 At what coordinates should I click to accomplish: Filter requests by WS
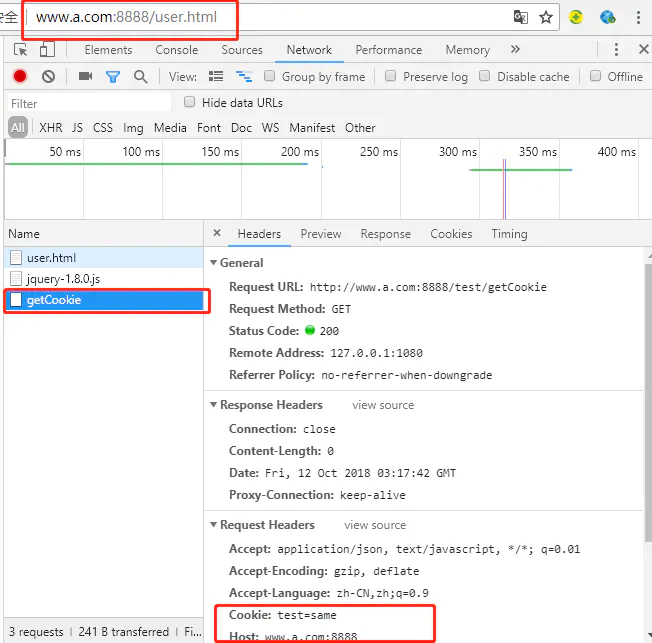[x=270, y=128]
